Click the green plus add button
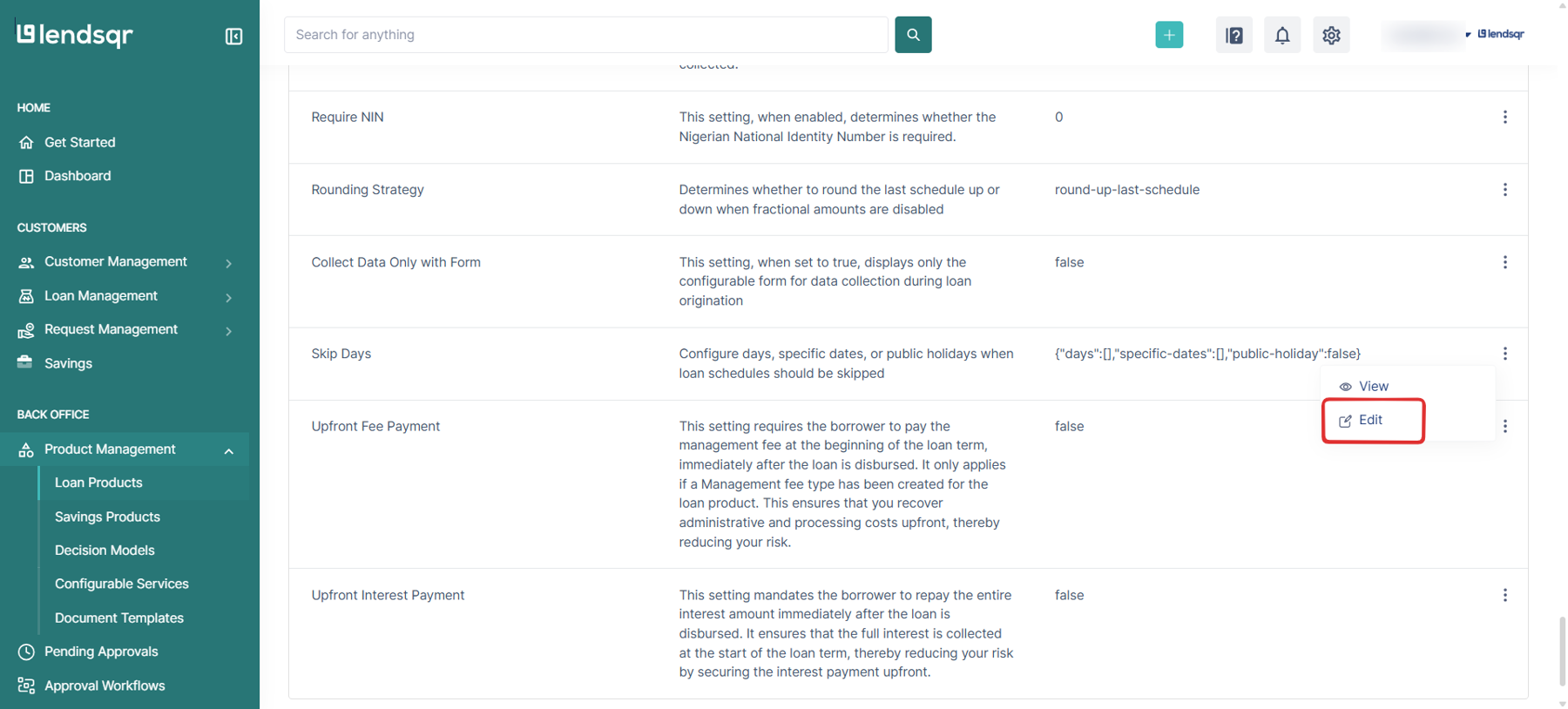This screenshot has height=709, width=1568. pyautogui.click(x=1169, y=35)
